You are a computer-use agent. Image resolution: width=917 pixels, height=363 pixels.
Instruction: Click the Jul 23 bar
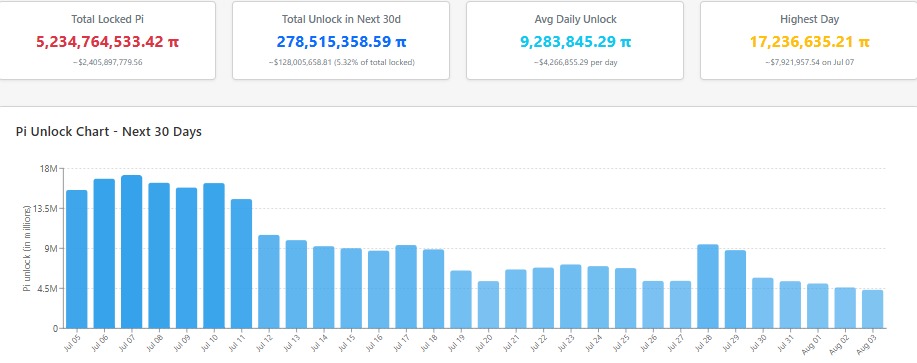[x=571, y=296]
